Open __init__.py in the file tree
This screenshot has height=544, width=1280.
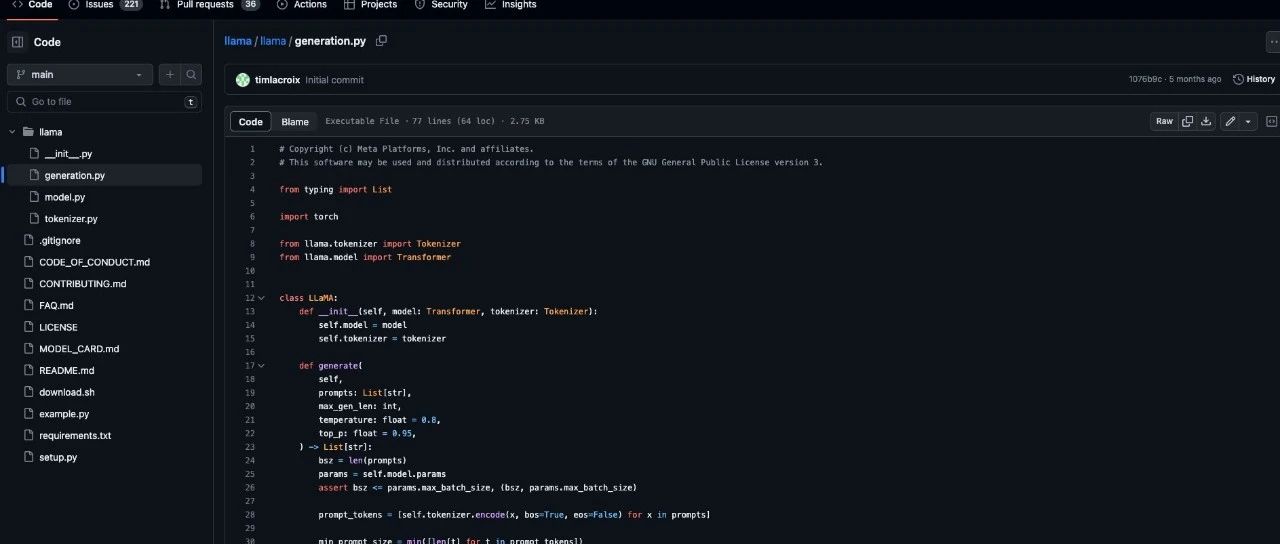pyautogui.click(x=68, y=154)
